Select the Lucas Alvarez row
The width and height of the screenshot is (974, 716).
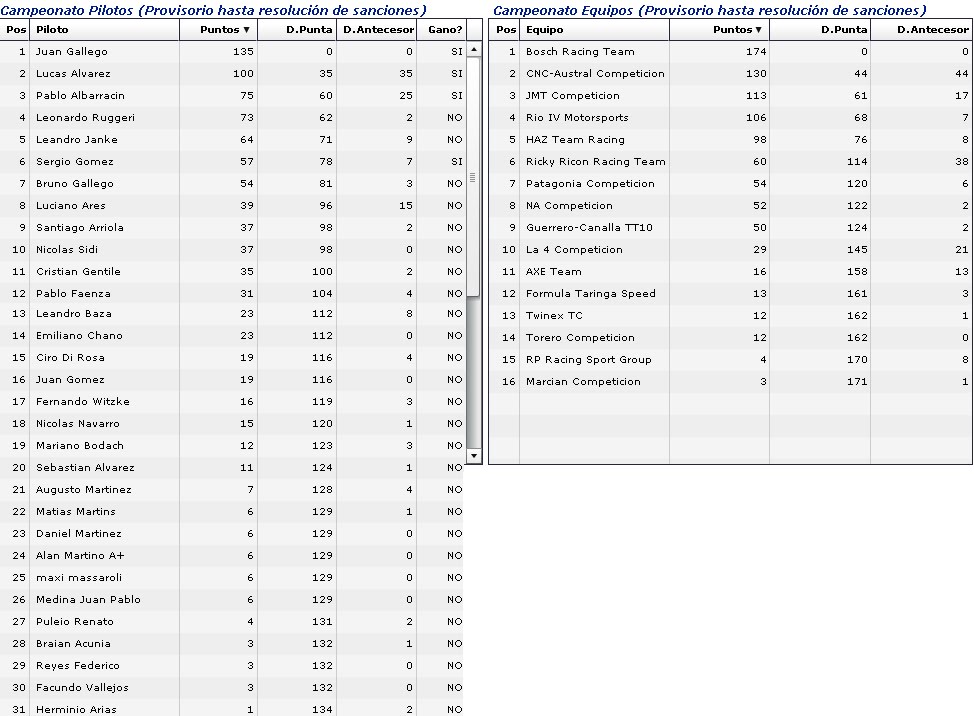coord(232,73)
